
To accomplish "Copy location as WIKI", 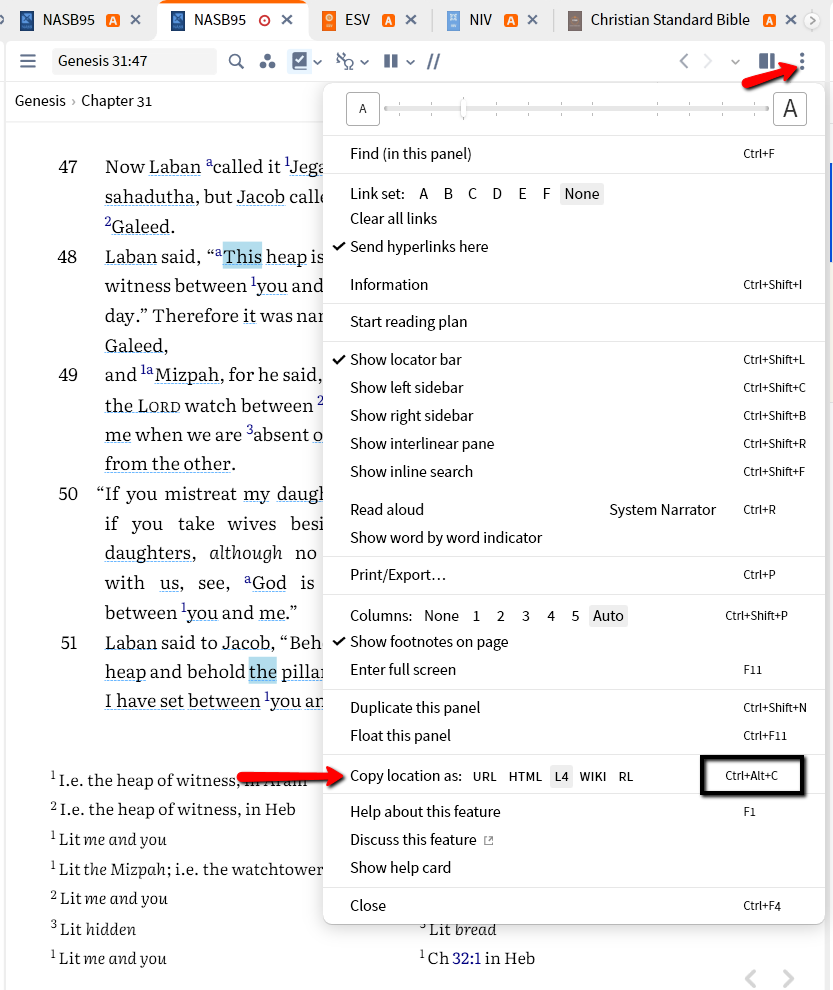I will click(592, 777).
